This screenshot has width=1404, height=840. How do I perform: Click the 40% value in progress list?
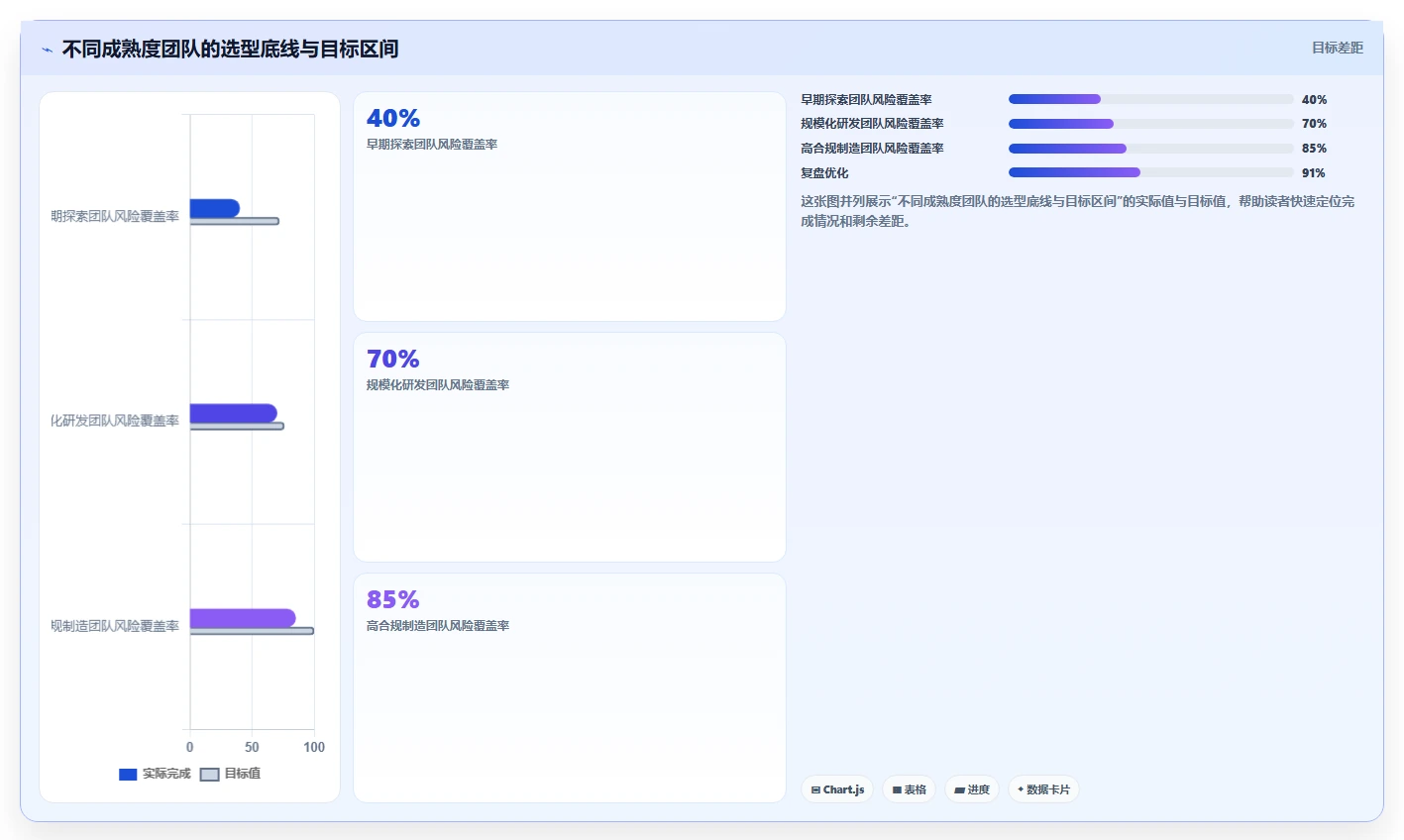[1314, 100]
